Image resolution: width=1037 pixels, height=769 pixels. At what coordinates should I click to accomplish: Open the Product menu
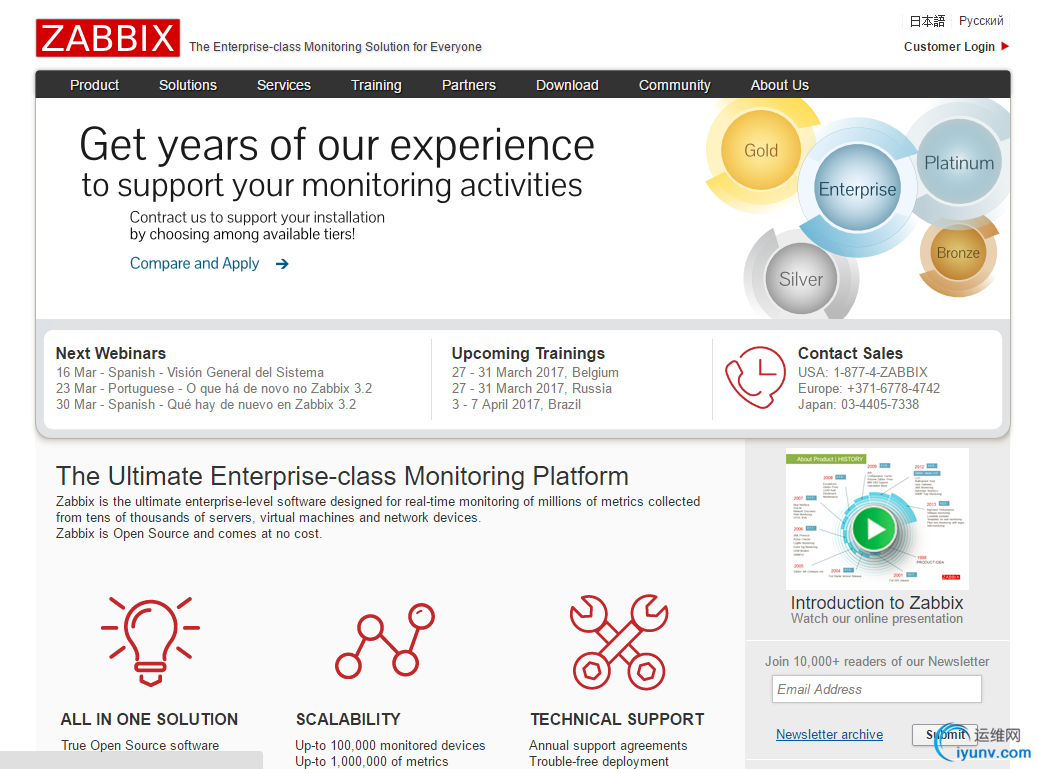(95, 85)
